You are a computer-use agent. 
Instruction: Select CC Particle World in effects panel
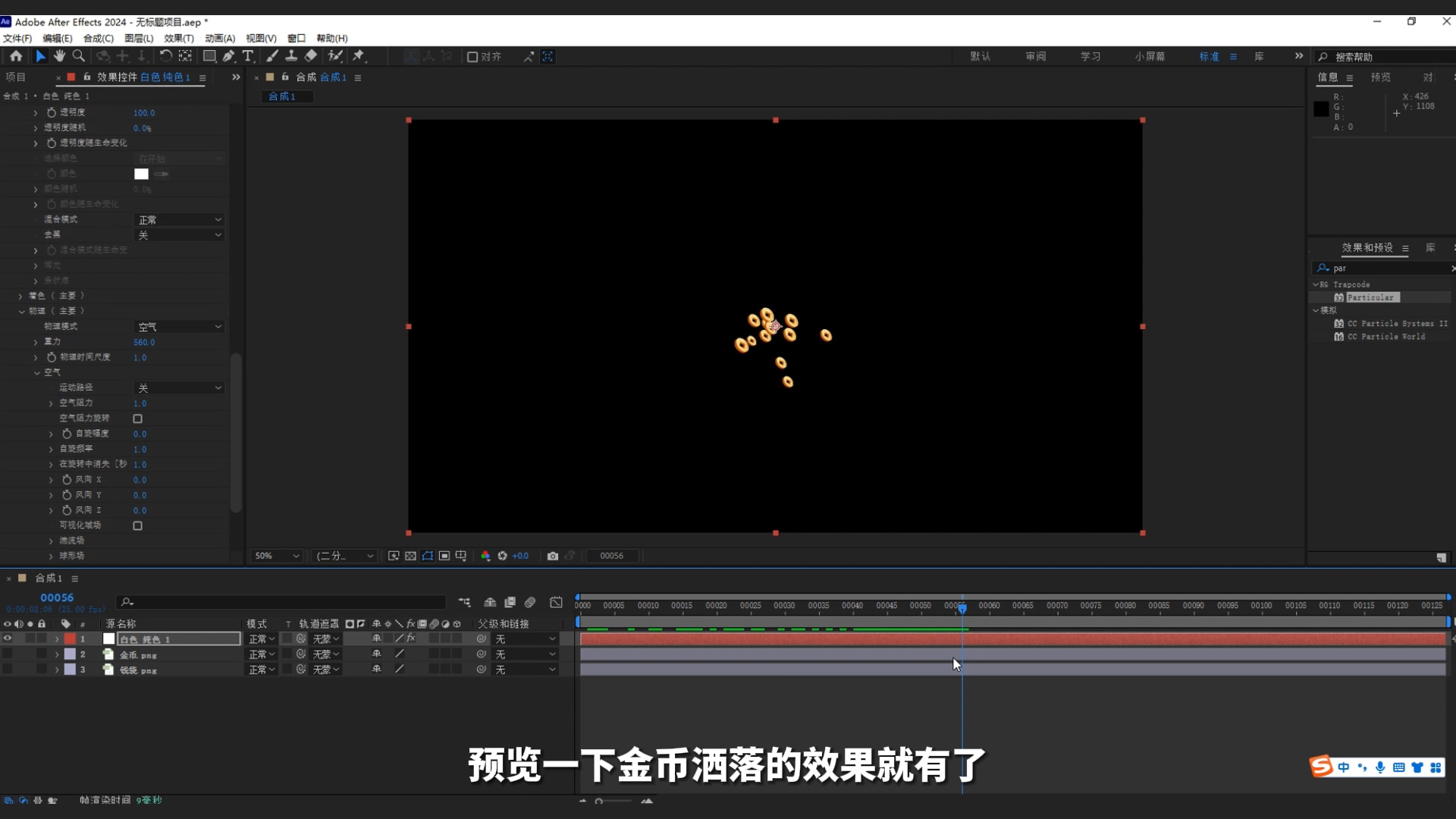[x=1386, y=337]
